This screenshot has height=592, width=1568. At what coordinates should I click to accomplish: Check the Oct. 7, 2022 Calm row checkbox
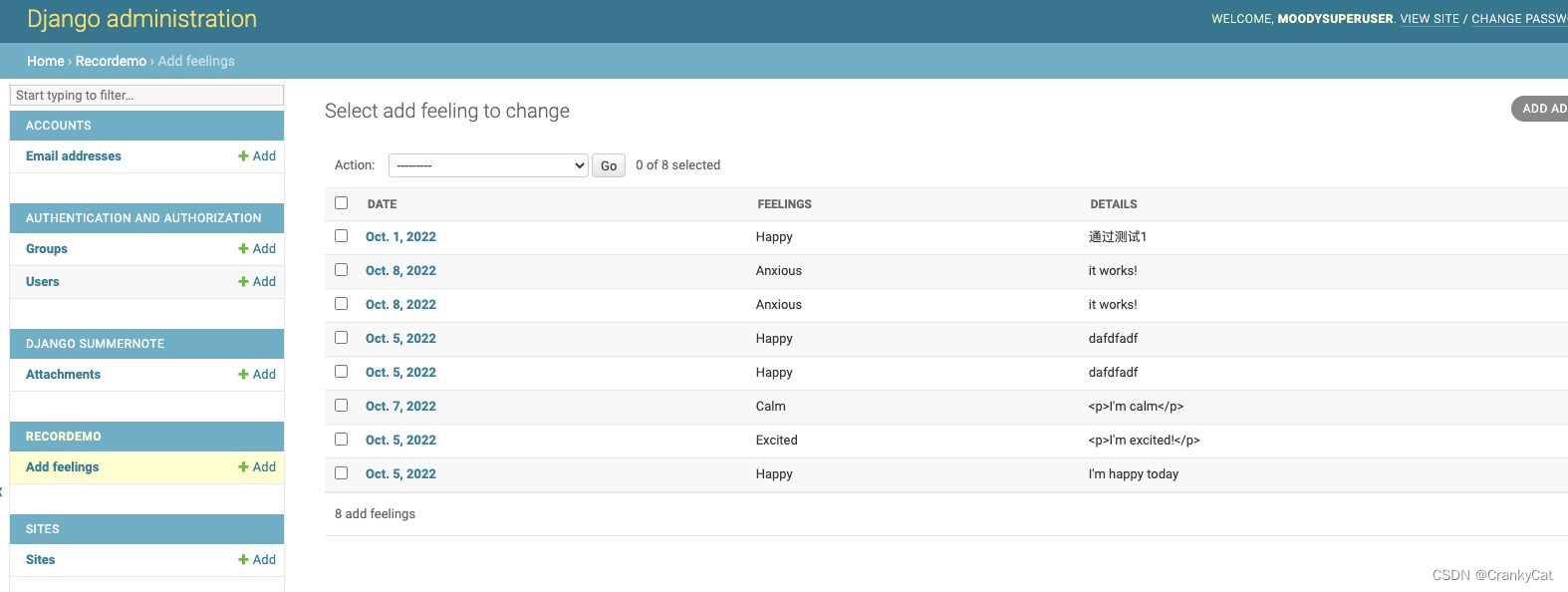tap(341, 406)
